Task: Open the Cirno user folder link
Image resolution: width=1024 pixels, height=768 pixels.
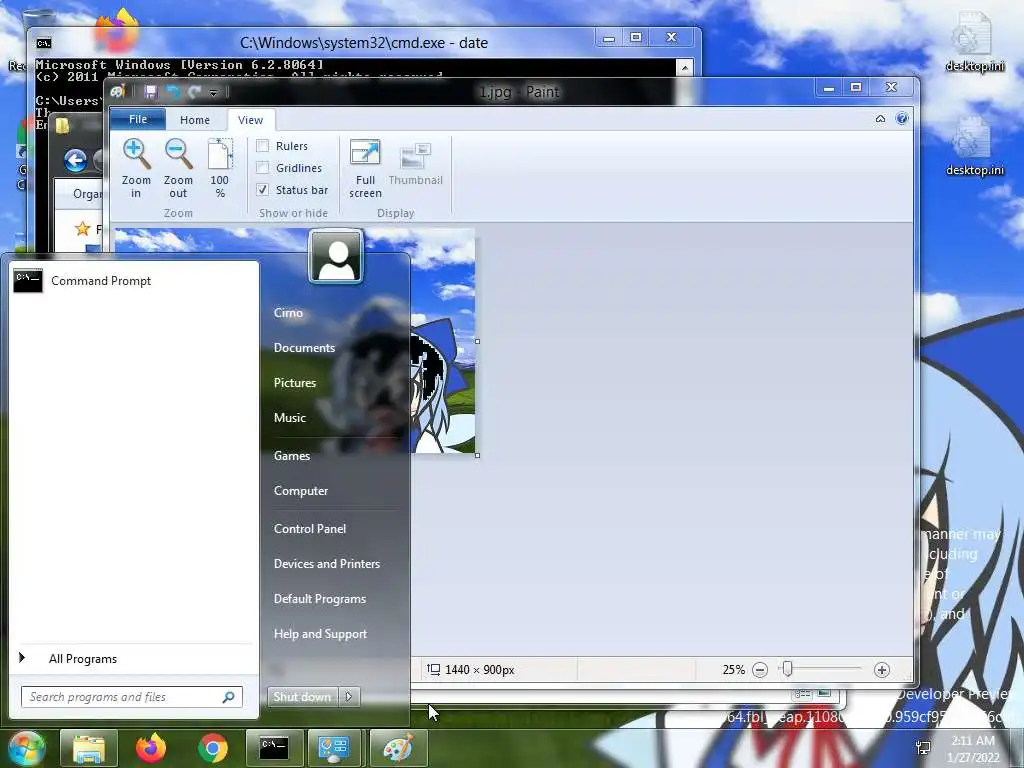Action: pos(288,313)
